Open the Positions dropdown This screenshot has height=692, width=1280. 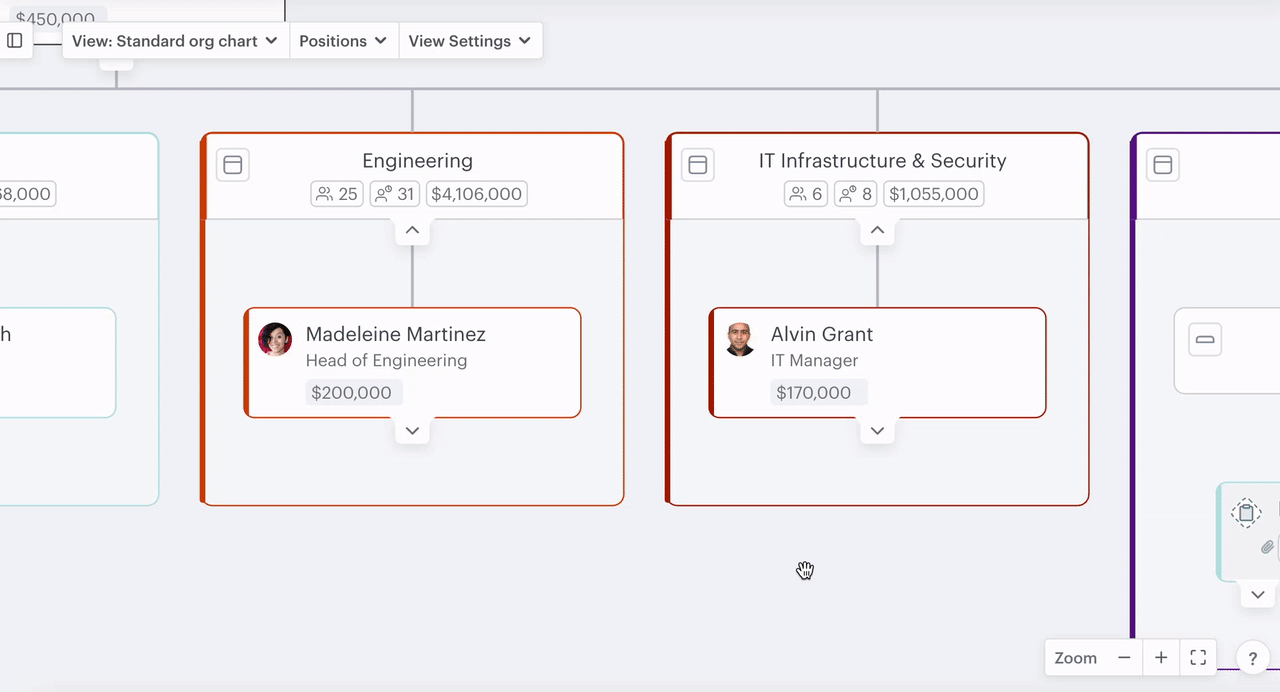coord(344,40)
